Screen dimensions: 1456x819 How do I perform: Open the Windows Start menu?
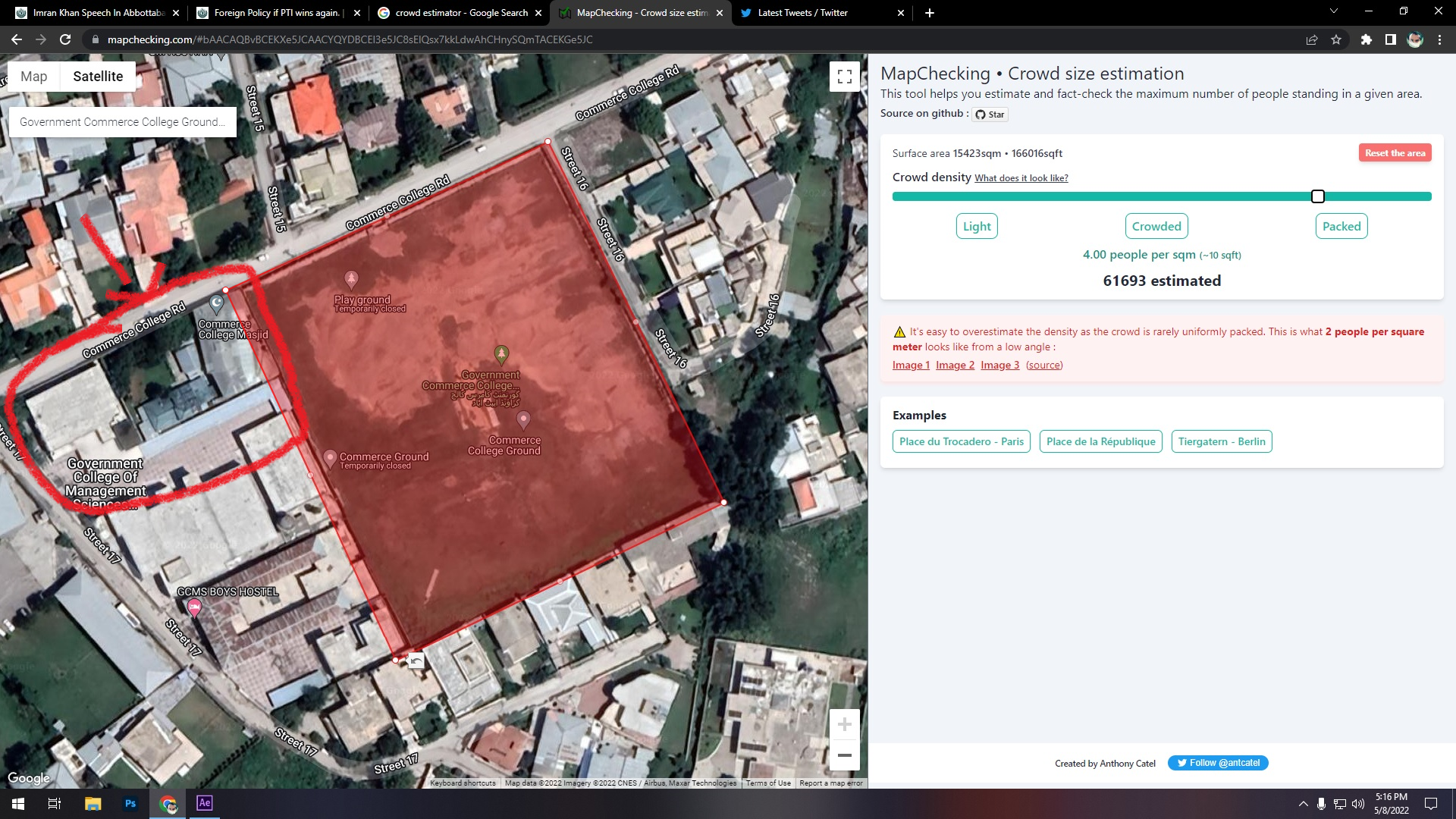(18, 804)
